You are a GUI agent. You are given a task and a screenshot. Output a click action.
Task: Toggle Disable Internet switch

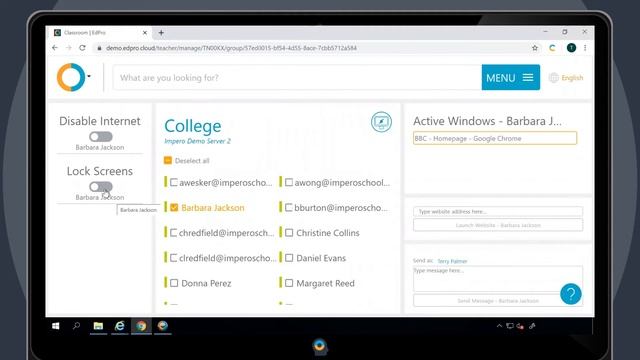click(101, 136)
